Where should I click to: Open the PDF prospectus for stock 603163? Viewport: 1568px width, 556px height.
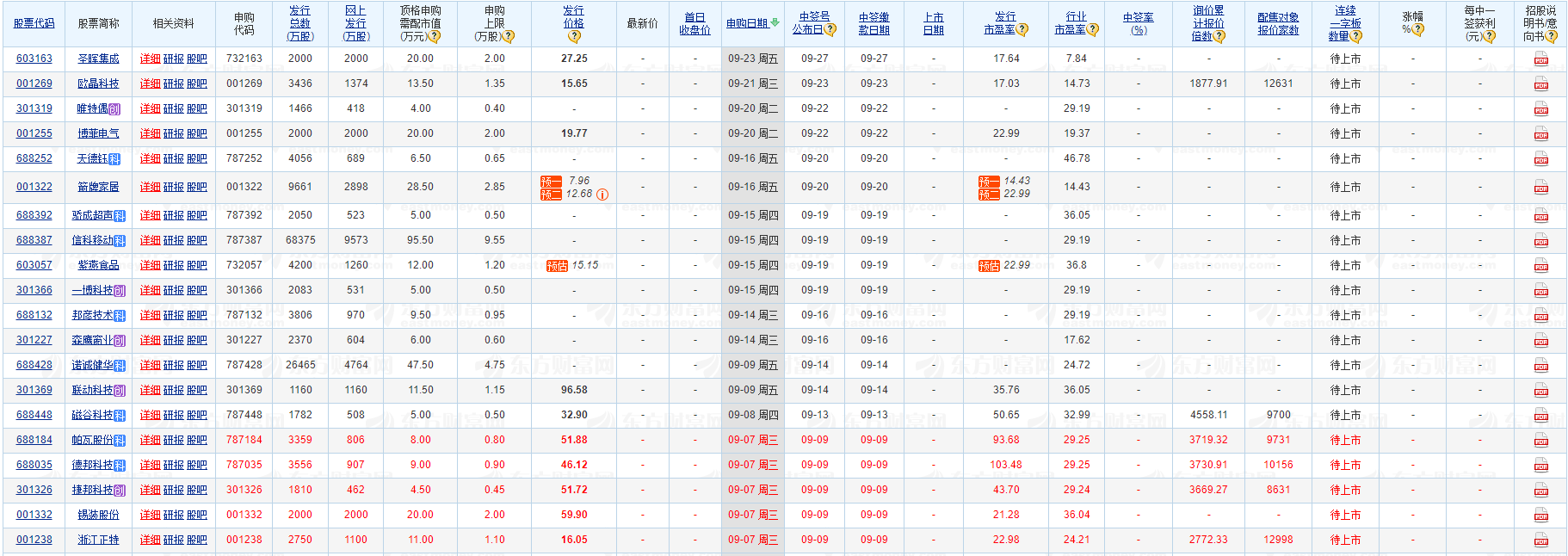(1540, 59)
